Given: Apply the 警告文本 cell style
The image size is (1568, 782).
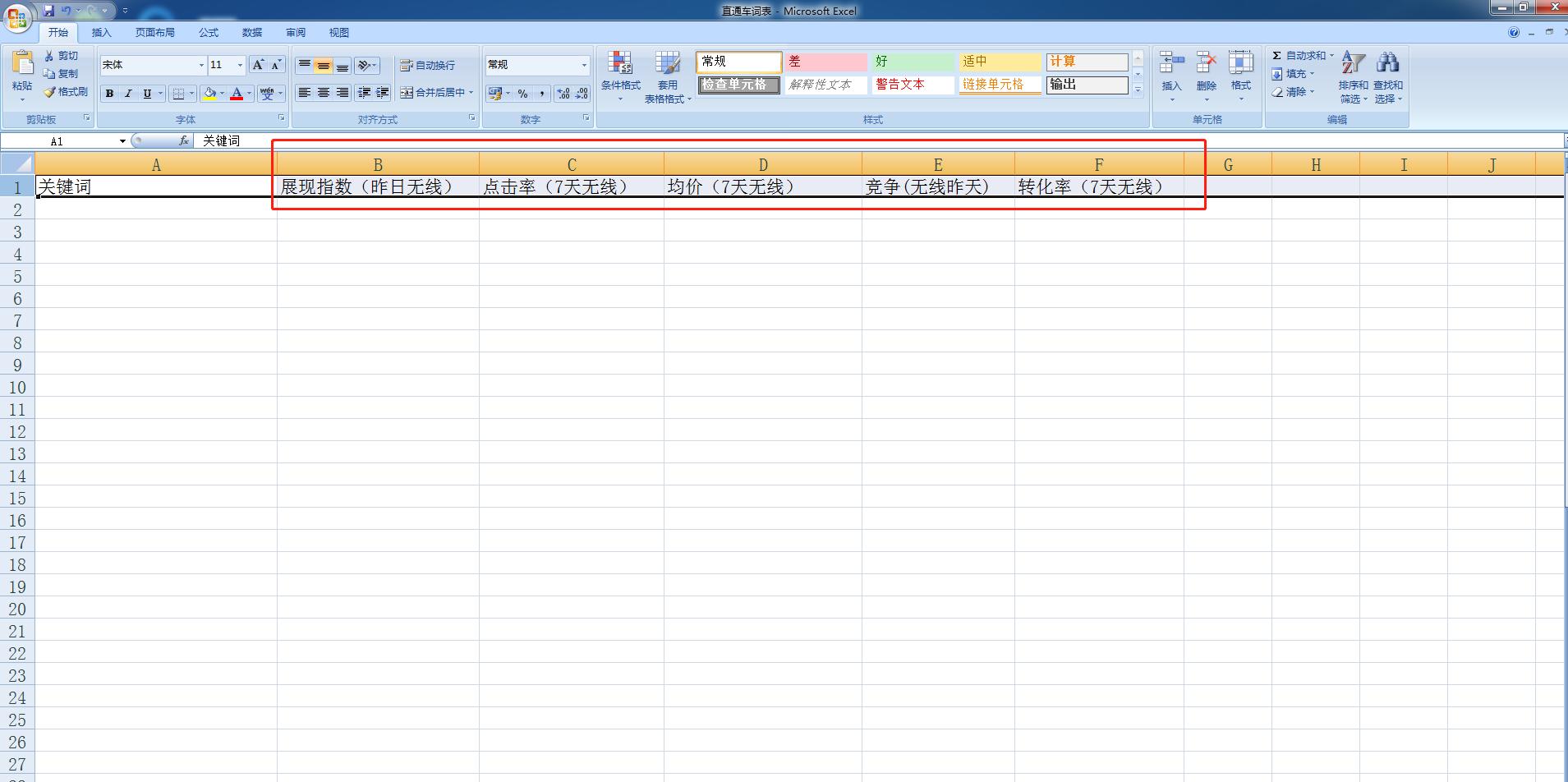Looking at the screenshot, I should coord(912,85).
